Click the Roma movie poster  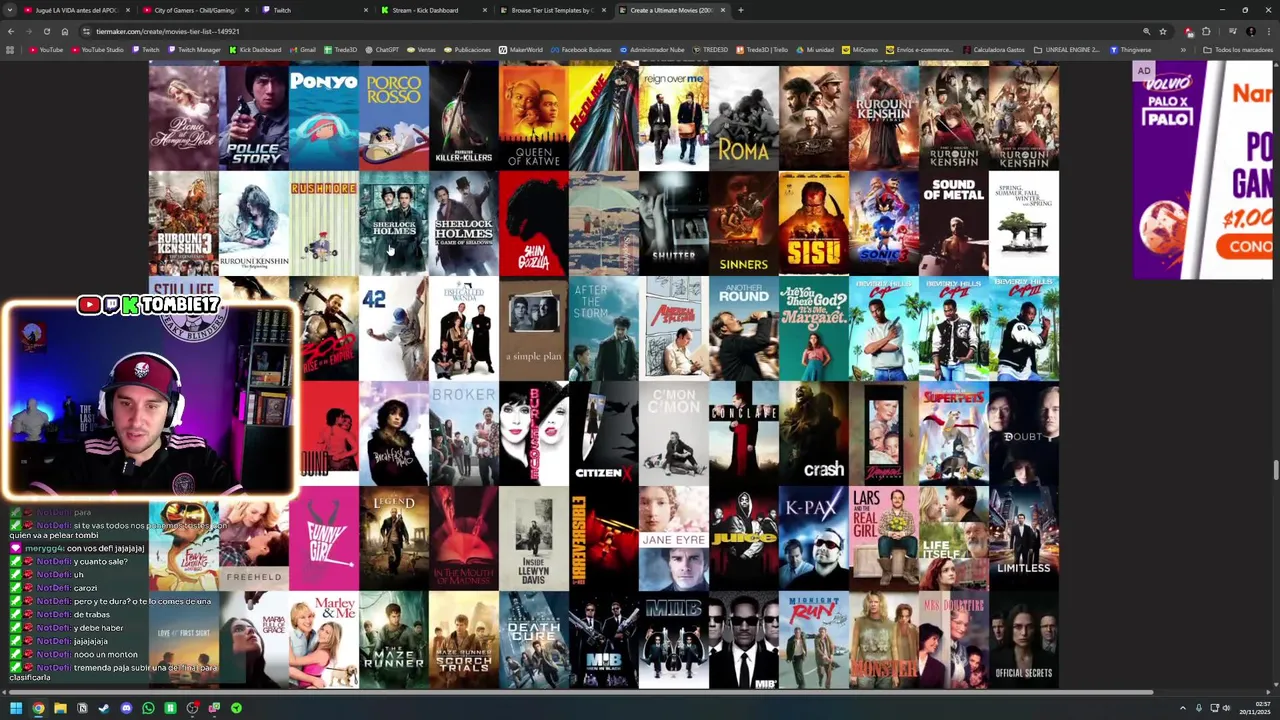(x=743, y=116)
